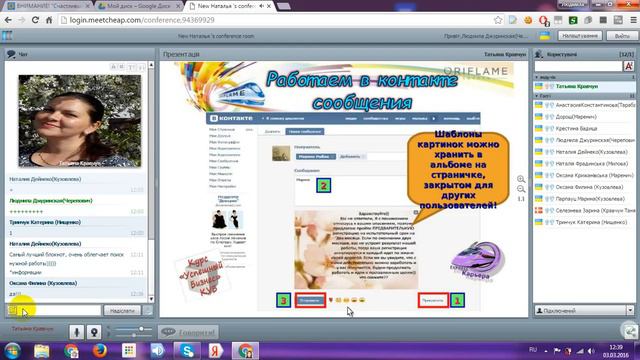Open the connection status dropdown
640x360 pixels.
pos(630,310)
